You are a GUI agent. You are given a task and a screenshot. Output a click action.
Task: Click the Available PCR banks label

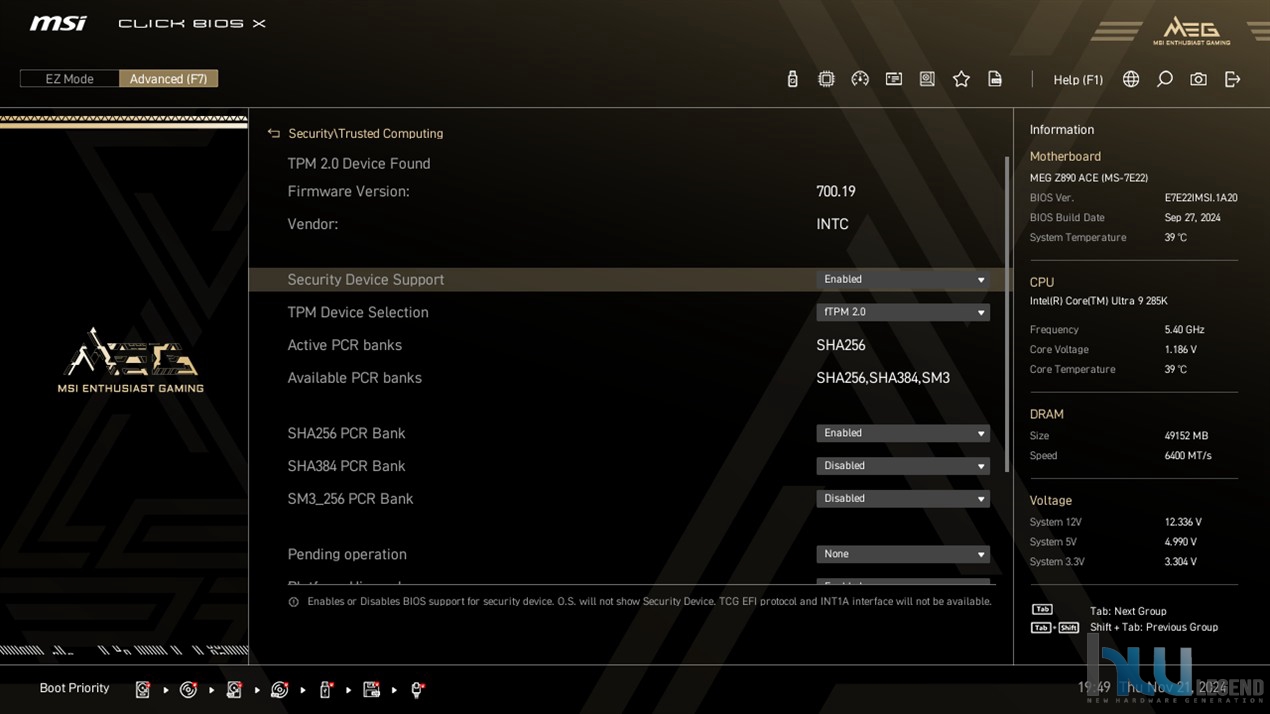point(354,378)
